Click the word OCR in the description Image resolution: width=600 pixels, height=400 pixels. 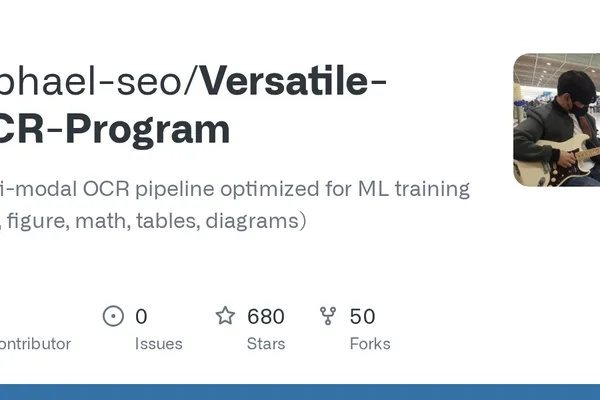point(106,189)
